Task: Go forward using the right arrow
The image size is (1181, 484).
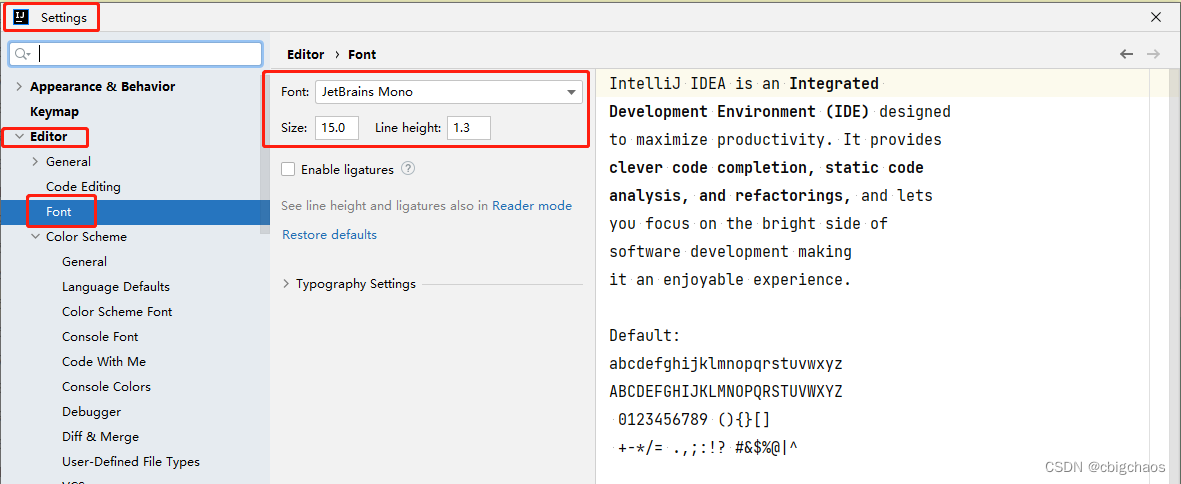Action: click(1152, 54)
